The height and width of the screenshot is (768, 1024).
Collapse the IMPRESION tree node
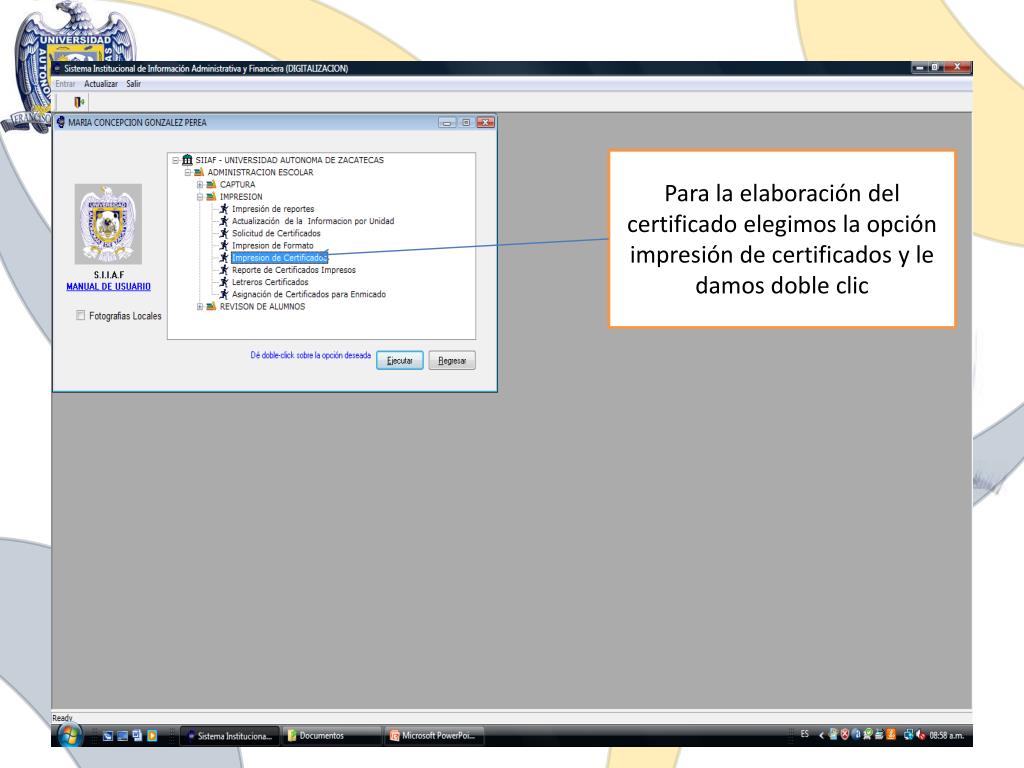[x=200, y=197]
